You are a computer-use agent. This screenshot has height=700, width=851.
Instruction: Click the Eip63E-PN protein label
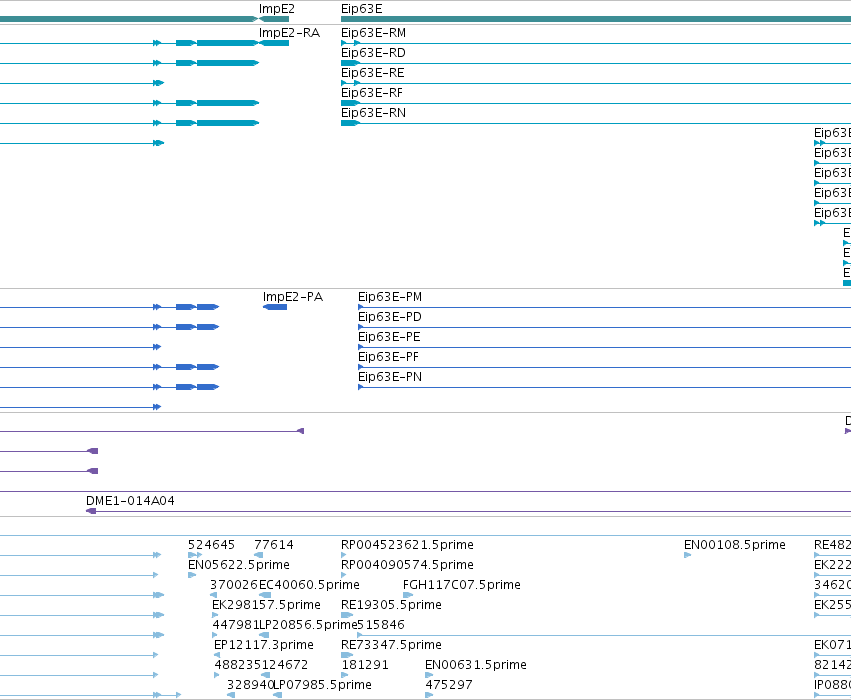(x=390, y=378)
